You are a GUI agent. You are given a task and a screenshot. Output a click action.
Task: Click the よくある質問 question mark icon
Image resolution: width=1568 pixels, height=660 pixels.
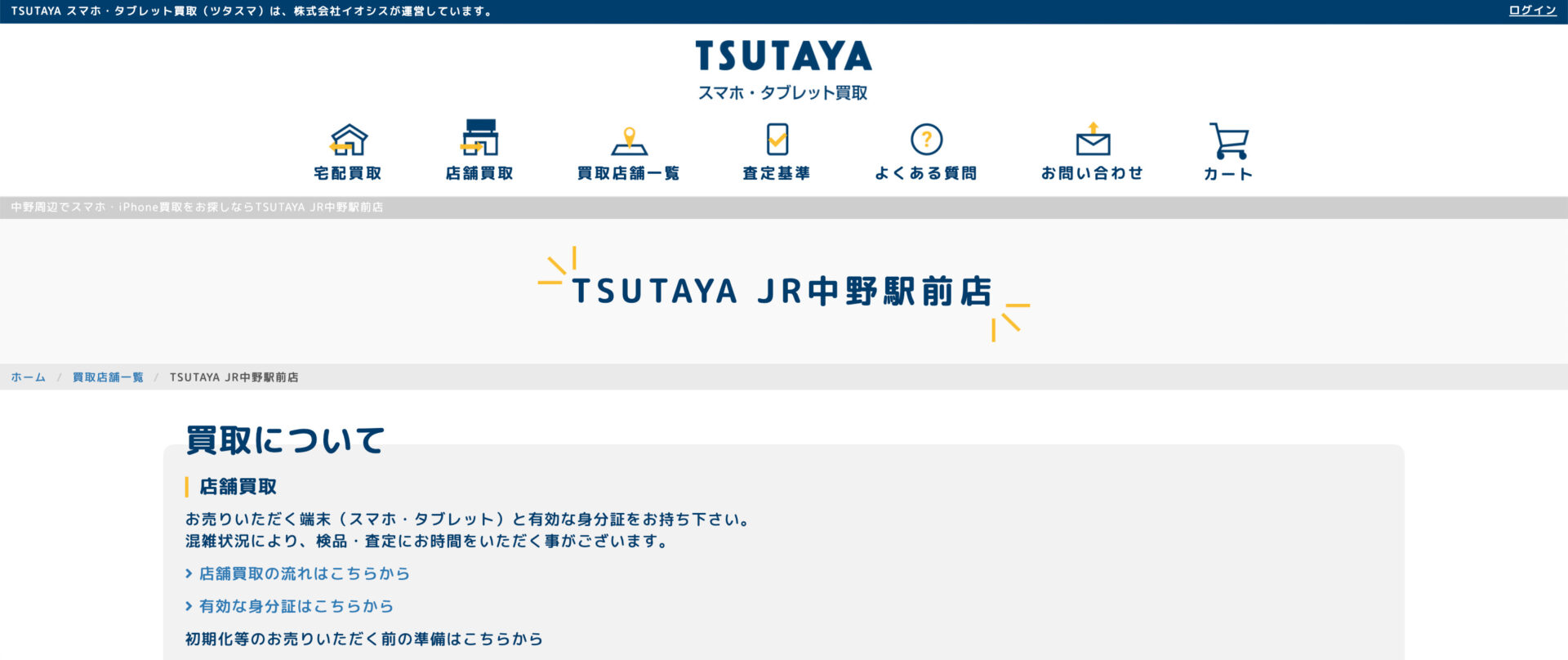[x=926, y=140]
